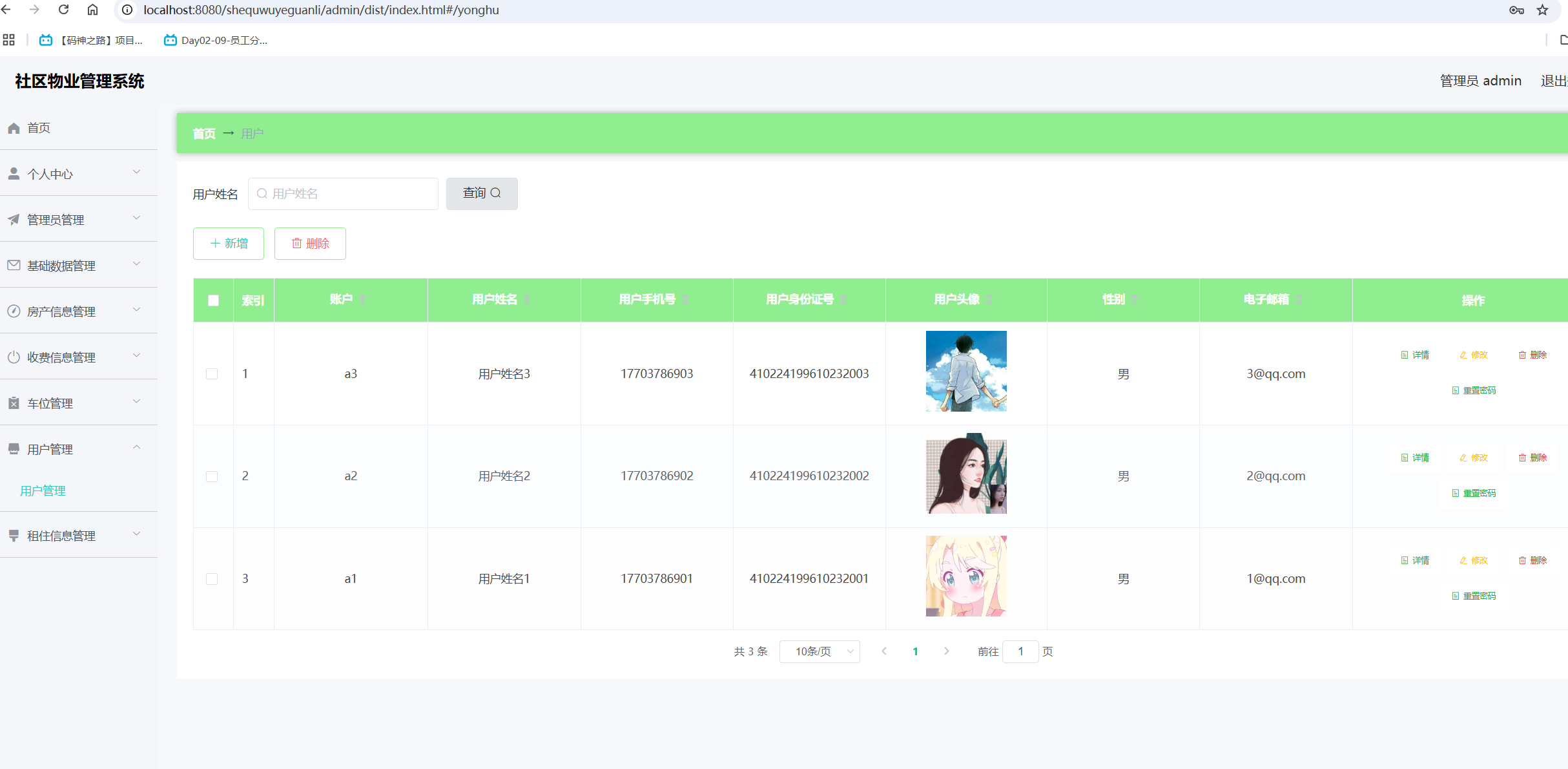Click the 查询 search button
1568x769 pixels.
(x=482, y=193)
